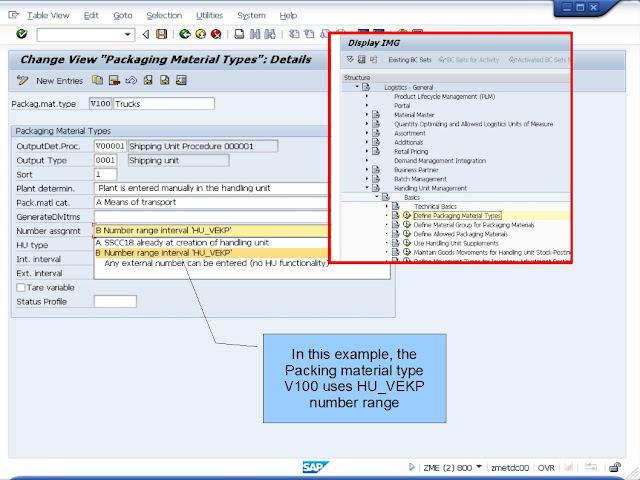The image size is (640, 480).
Task: Open the GenerateDlvItms dropdown field
Action: click(211, 216)
